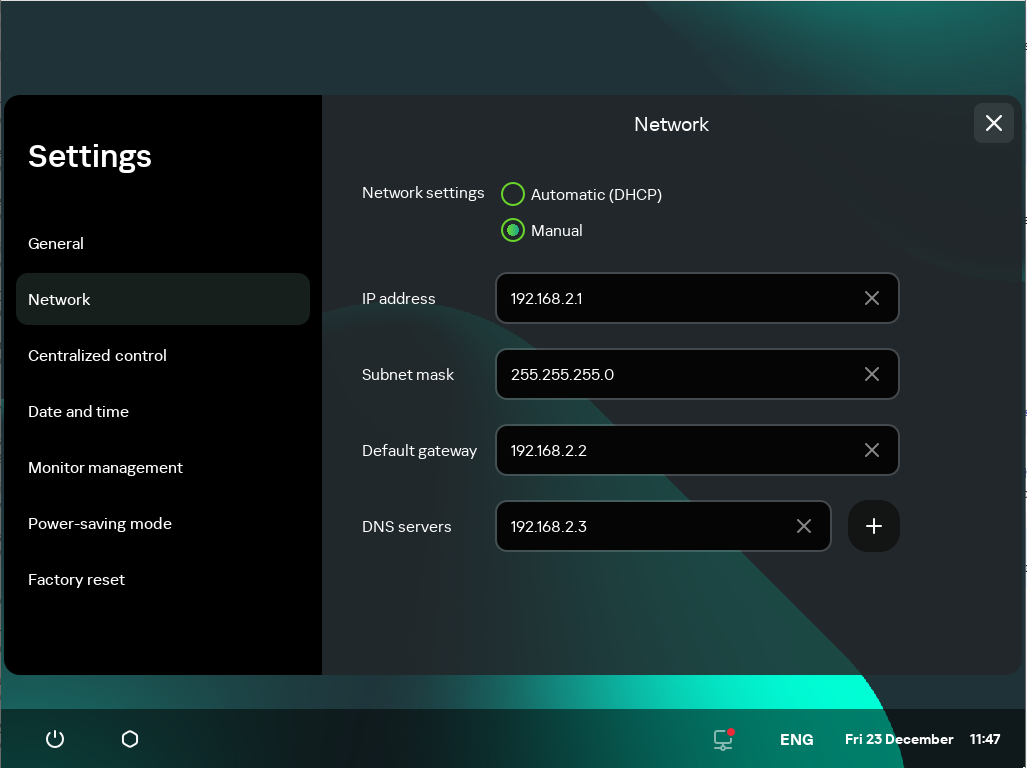
Task: Switch keyboard language from ENG
Action: click(796, 739)
